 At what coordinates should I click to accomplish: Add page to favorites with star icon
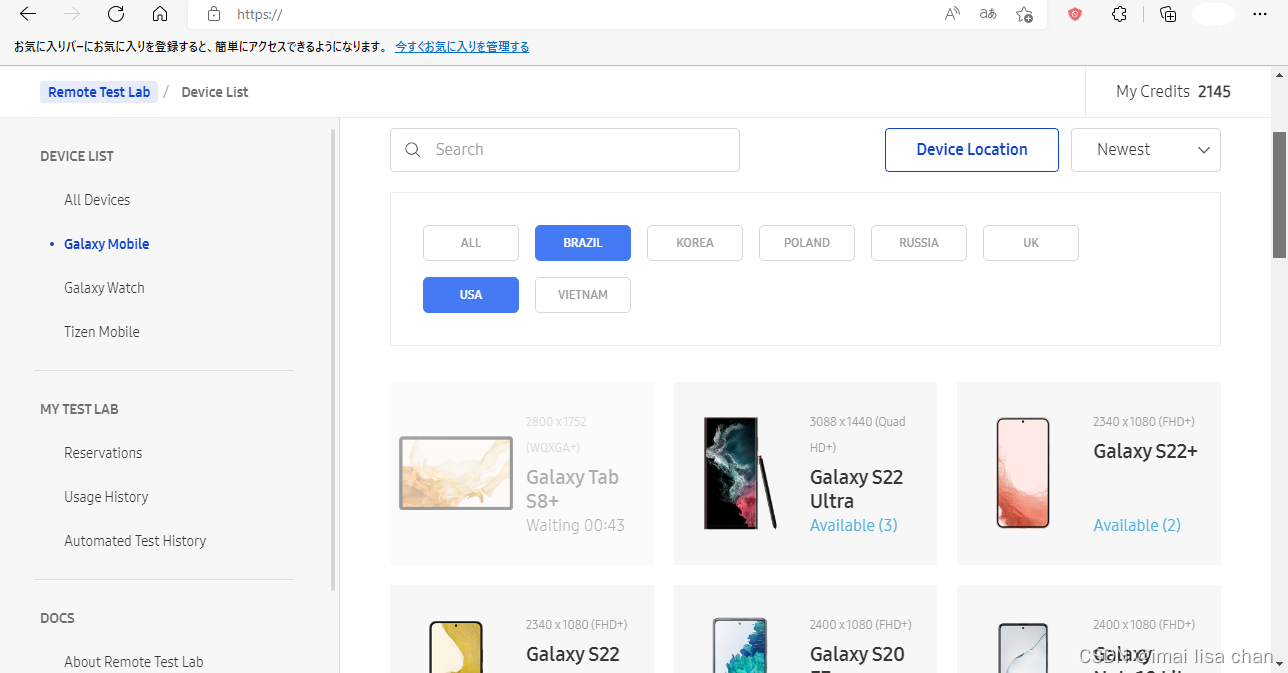pos(1024,14)
